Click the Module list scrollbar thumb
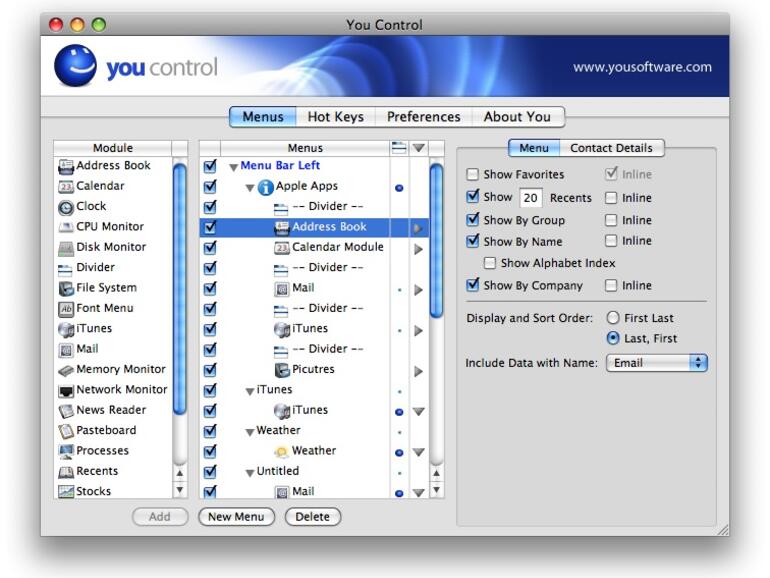 pos(180,289)
